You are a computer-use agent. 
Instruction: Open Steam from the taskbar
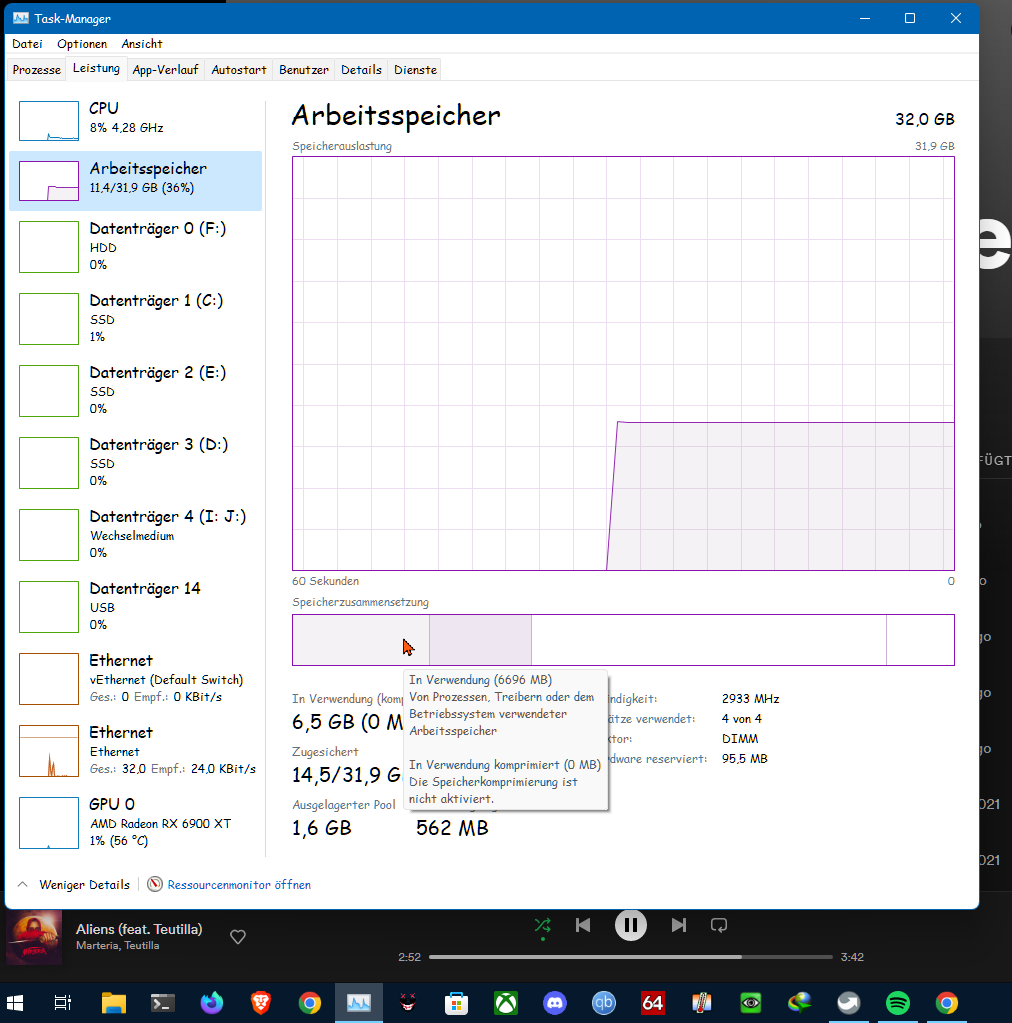(849, 1003)
